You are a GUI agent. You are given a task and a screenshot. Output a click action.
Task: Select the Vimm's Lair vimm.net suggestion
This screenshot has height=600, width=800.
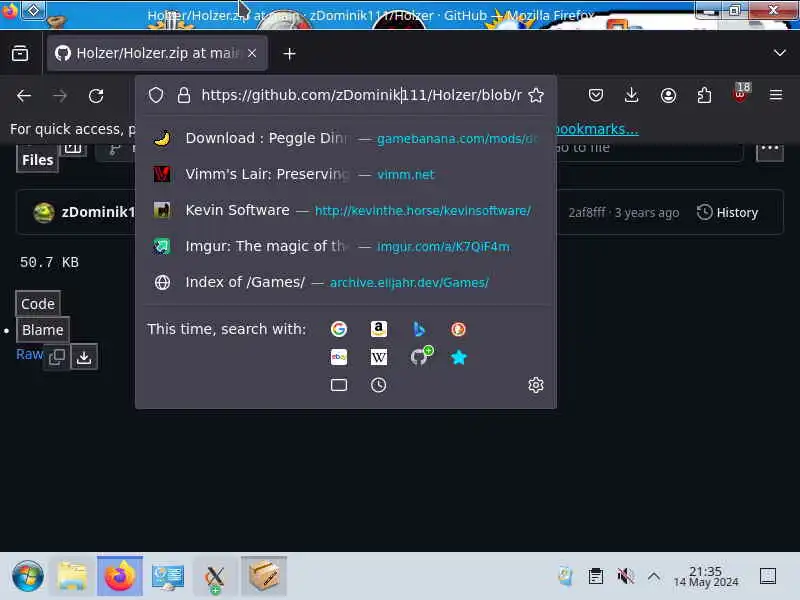point(346,174)
